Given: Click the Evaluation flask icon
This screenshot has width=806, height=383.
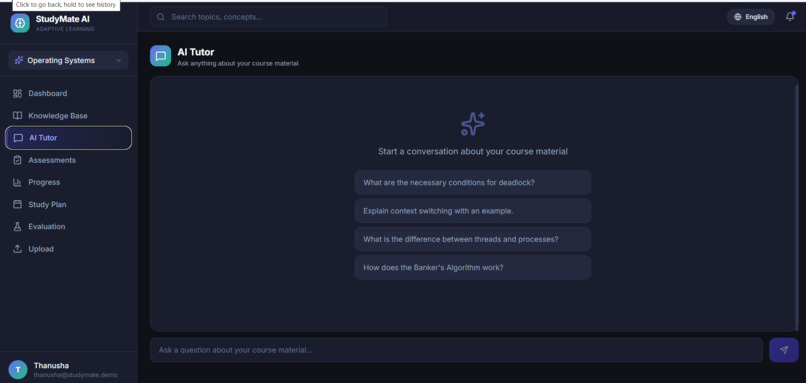Looking at the screenshot, I should coord(17,227).
